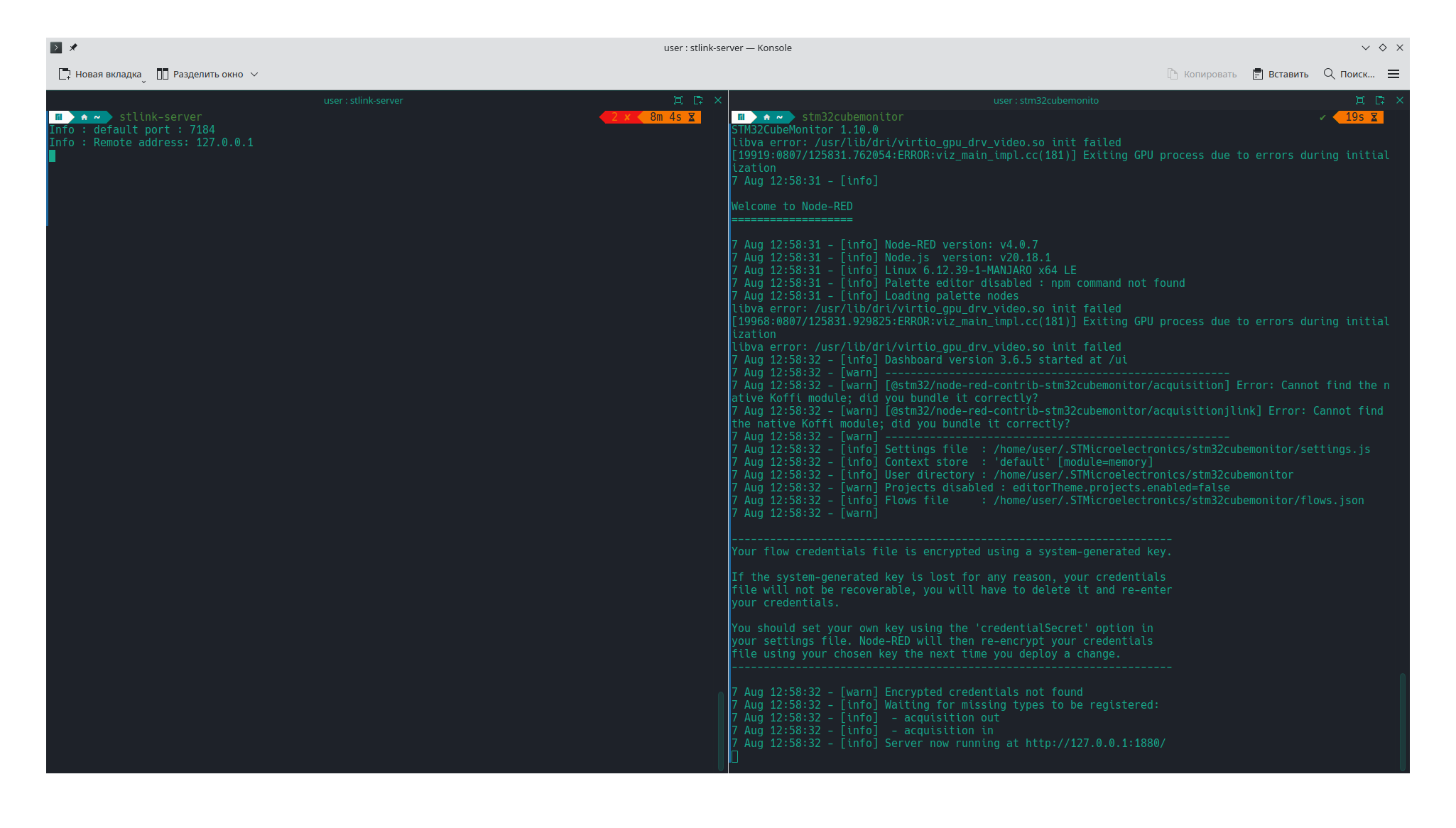Click the maximize-pane icon on stlink-server pane
Image resolution: width=1456 pixels, height=828 pixels.
[x=678, y=100]
